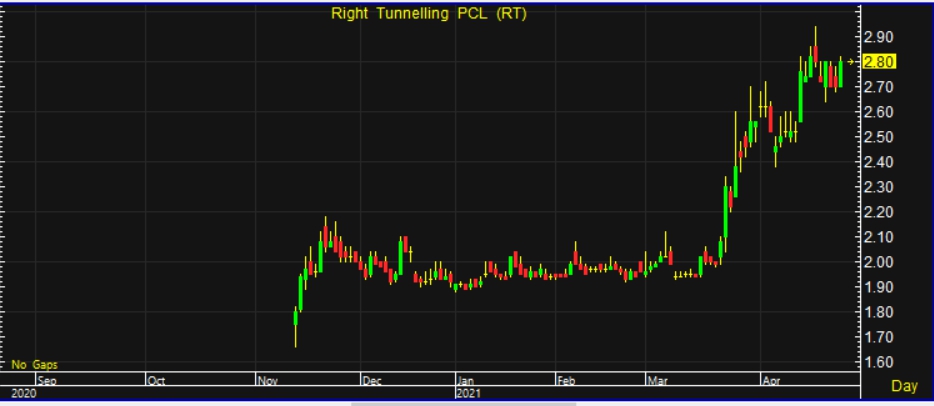Click the Day timeframe label
This screenshot has width=934, height=406.
click(903, 386)
